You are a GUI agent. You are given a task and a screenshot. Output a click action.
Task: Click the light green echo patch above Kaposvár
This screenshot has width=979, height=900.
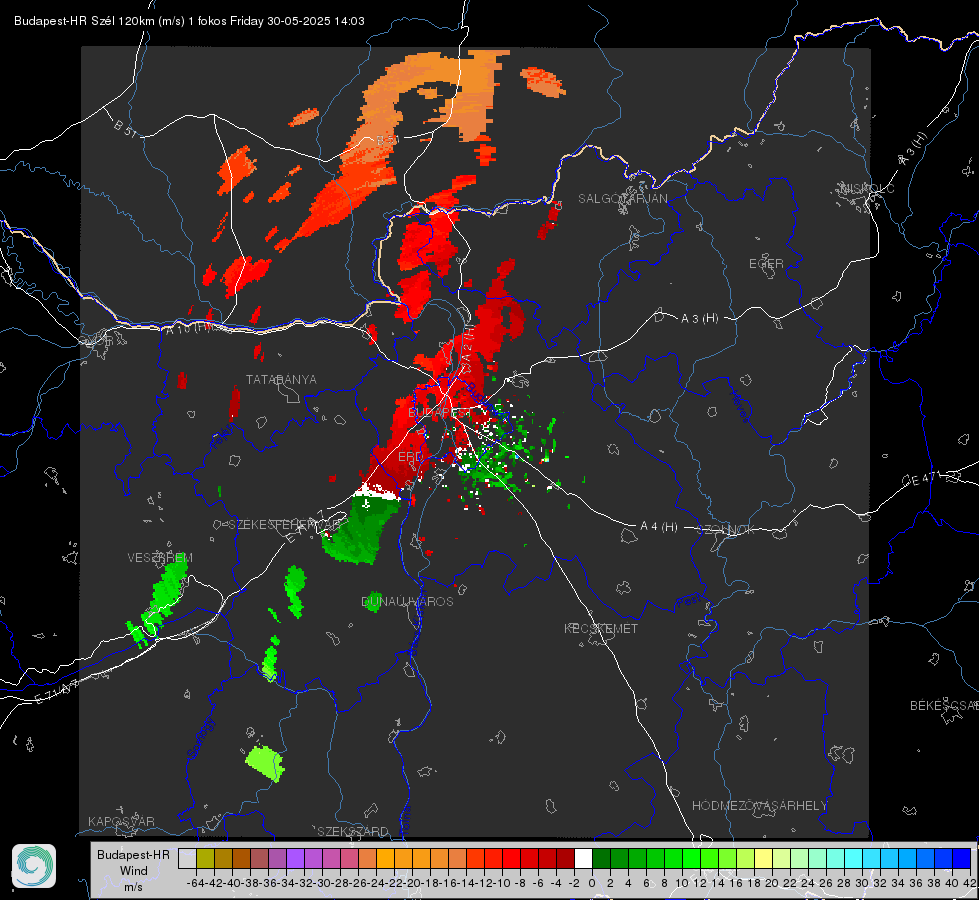pyautogui.click(x=265, y=763)
